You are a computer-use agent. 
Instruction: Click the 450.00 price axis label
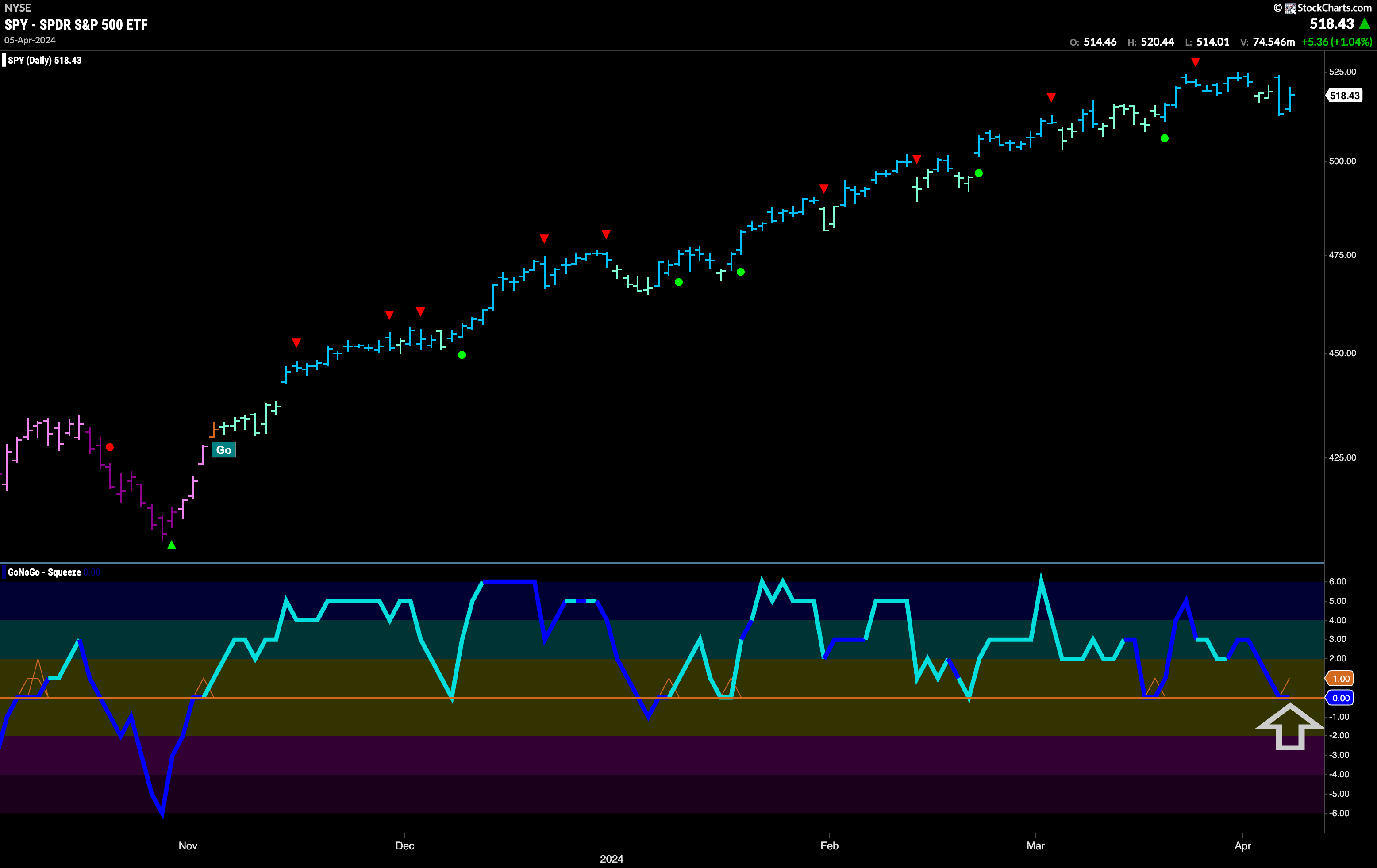(1342, 353)
